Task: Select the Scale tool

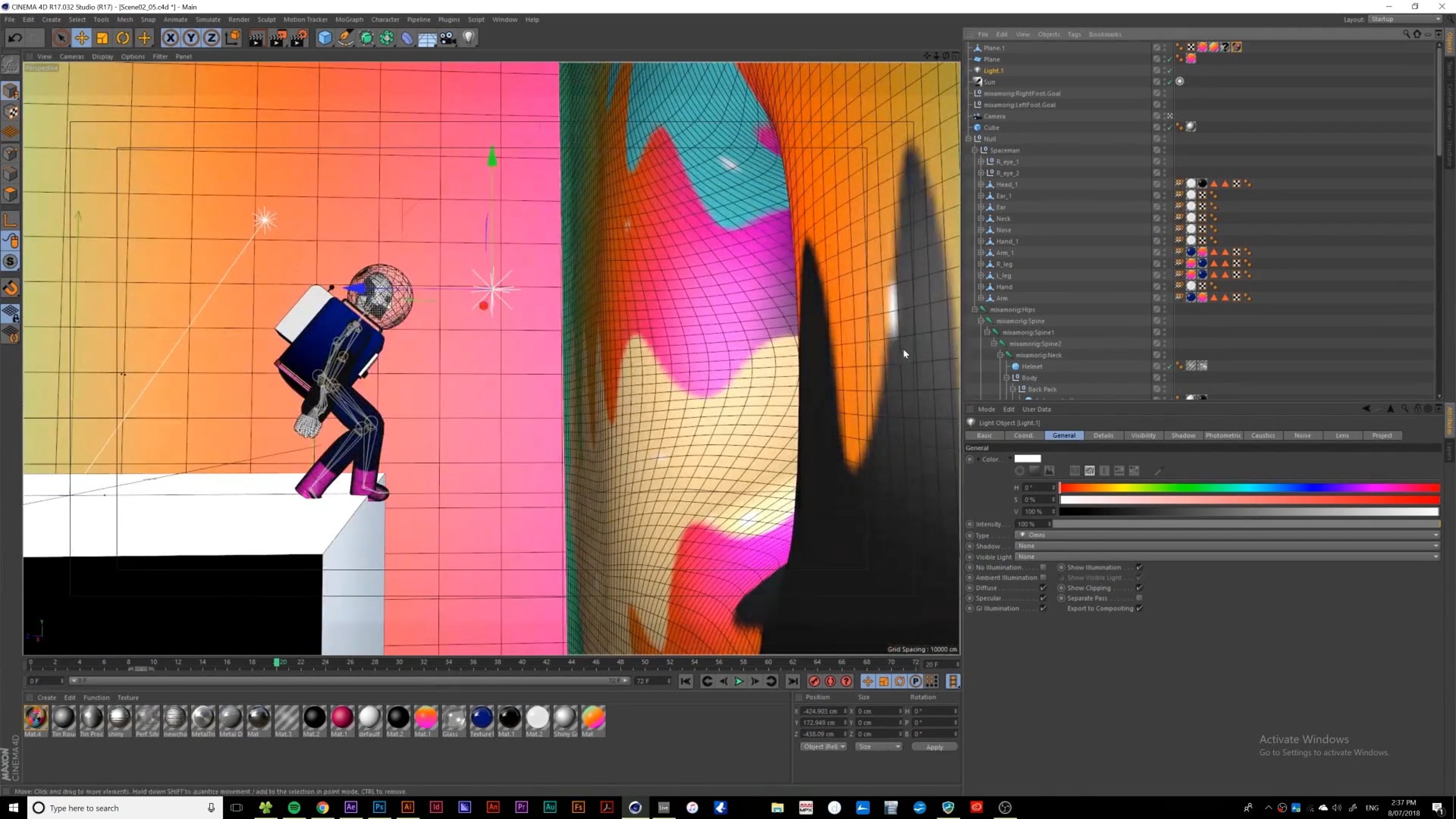Action: pos(102,38)
